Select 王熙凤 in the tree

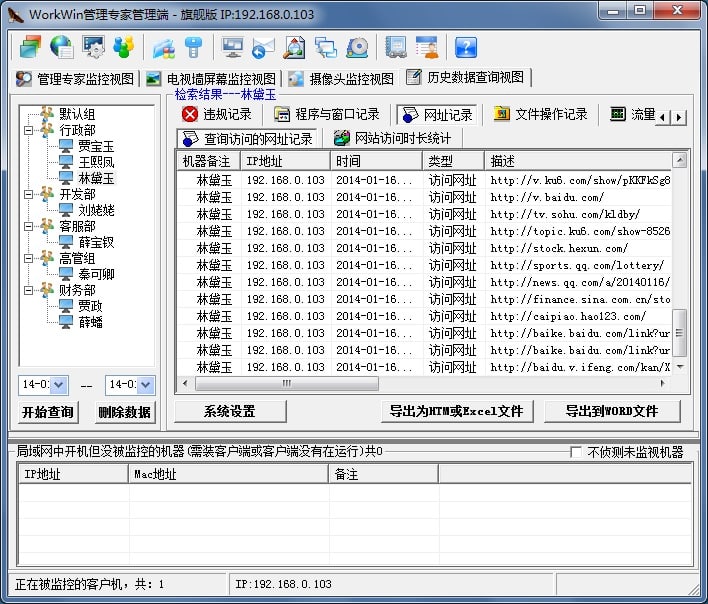tap(96, 162)
